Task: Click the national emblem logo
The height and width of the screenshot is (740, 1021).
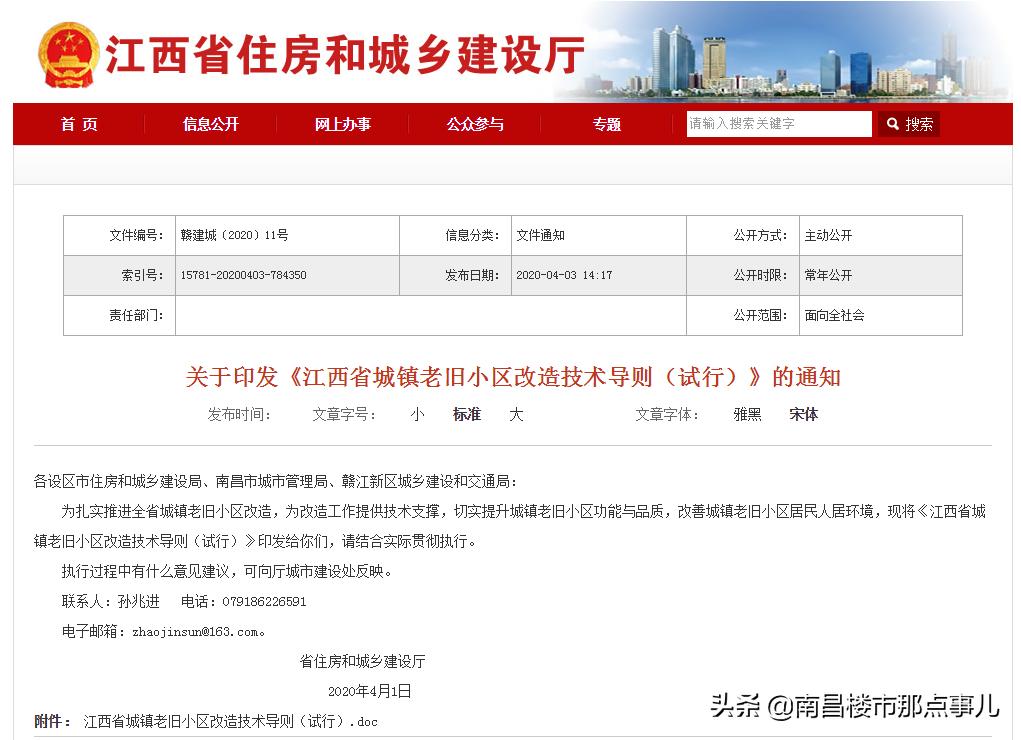Action: point(67,51)
